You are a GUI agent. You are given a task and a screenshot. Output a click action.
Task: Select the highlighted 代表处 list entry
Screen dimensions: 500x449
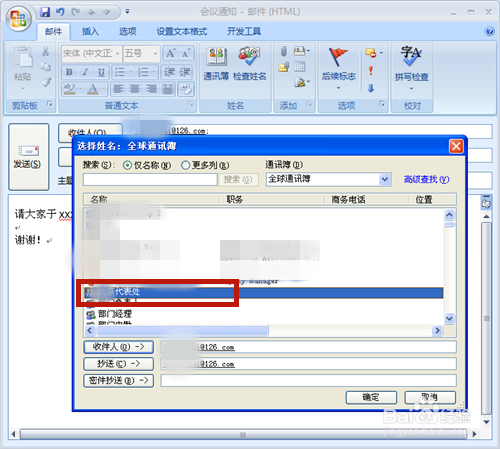click(263, 293)
